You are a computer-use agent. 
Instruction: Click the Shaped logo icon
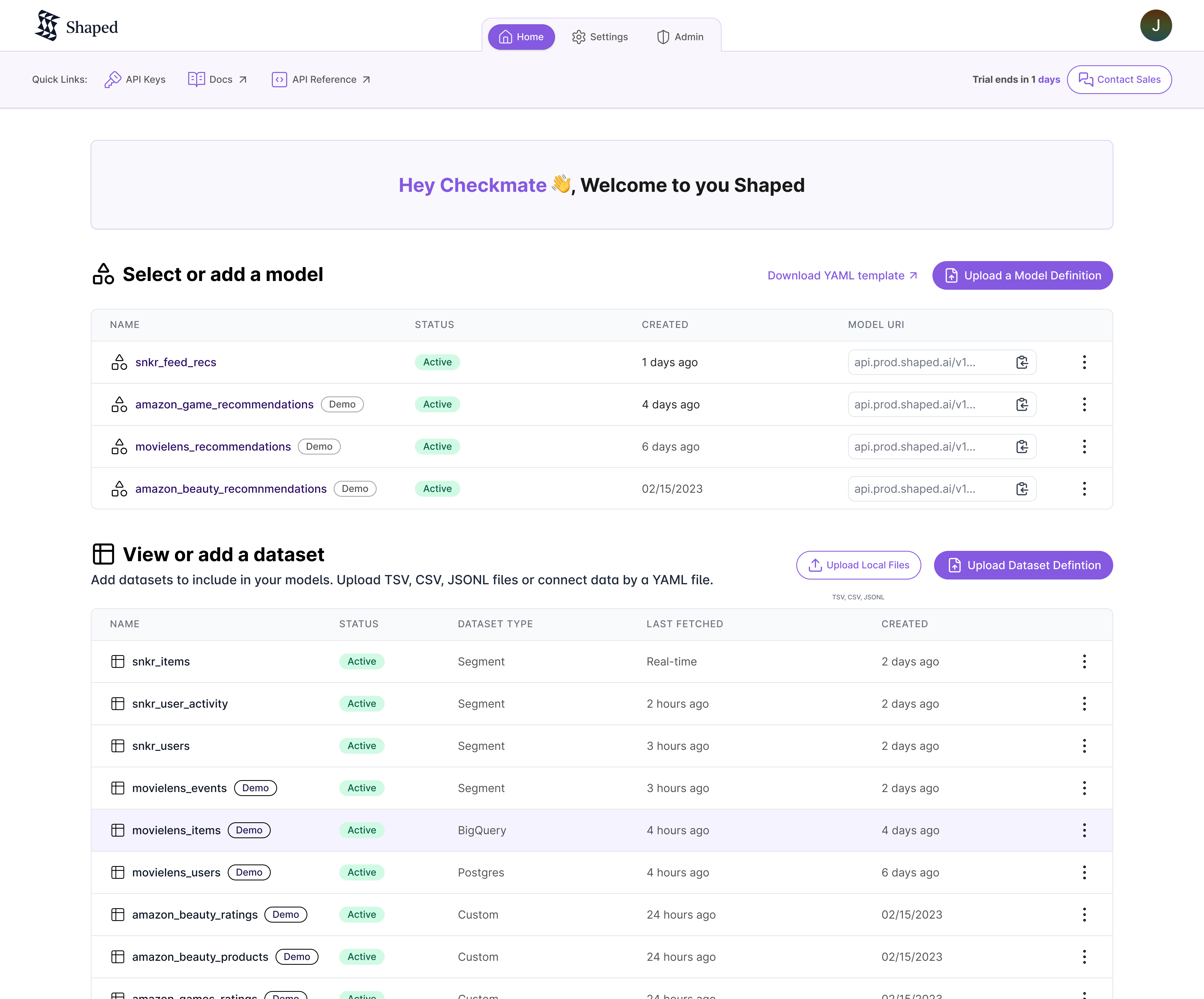48,26
